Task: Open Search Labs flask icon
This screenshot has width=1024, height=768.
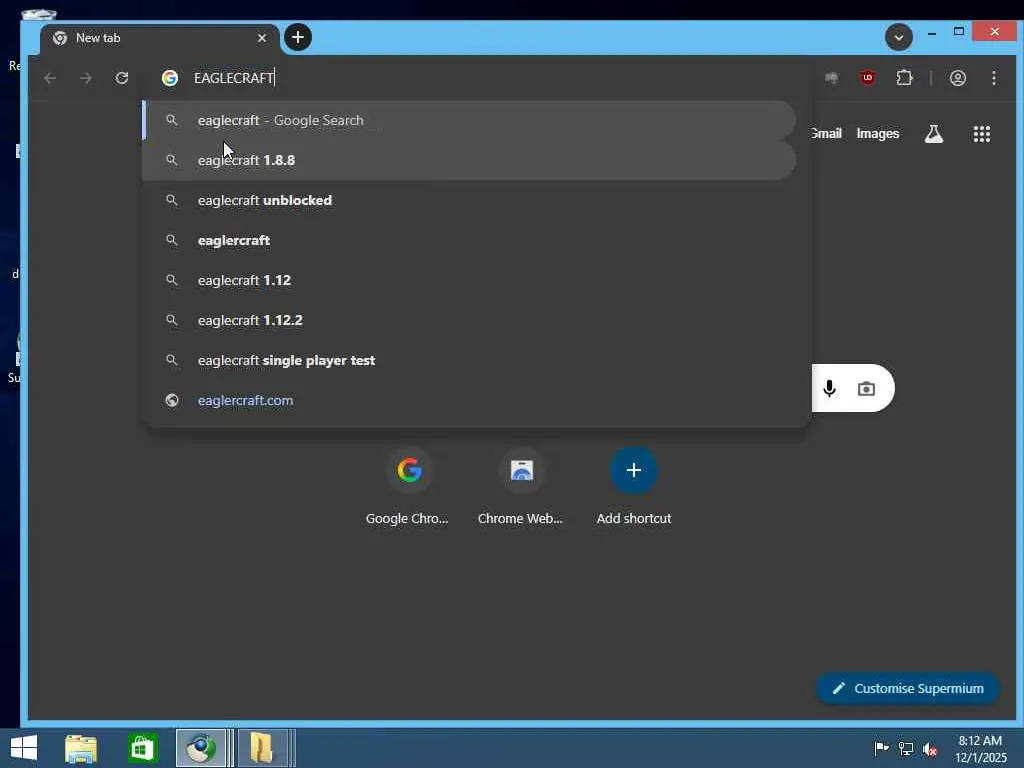Action: point(933,134)
